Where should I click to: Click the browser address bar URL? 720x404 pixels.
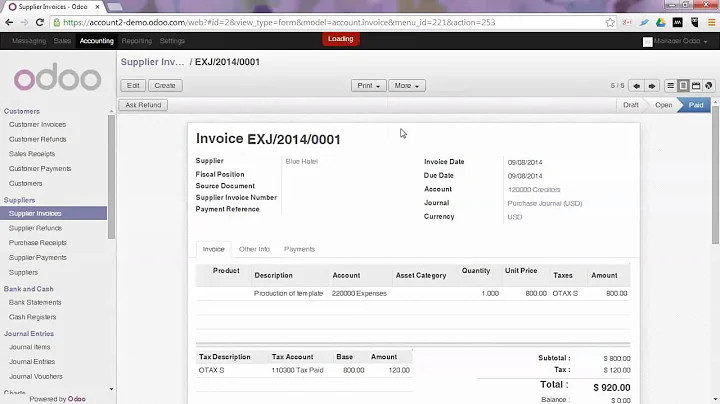click(279, 22)
